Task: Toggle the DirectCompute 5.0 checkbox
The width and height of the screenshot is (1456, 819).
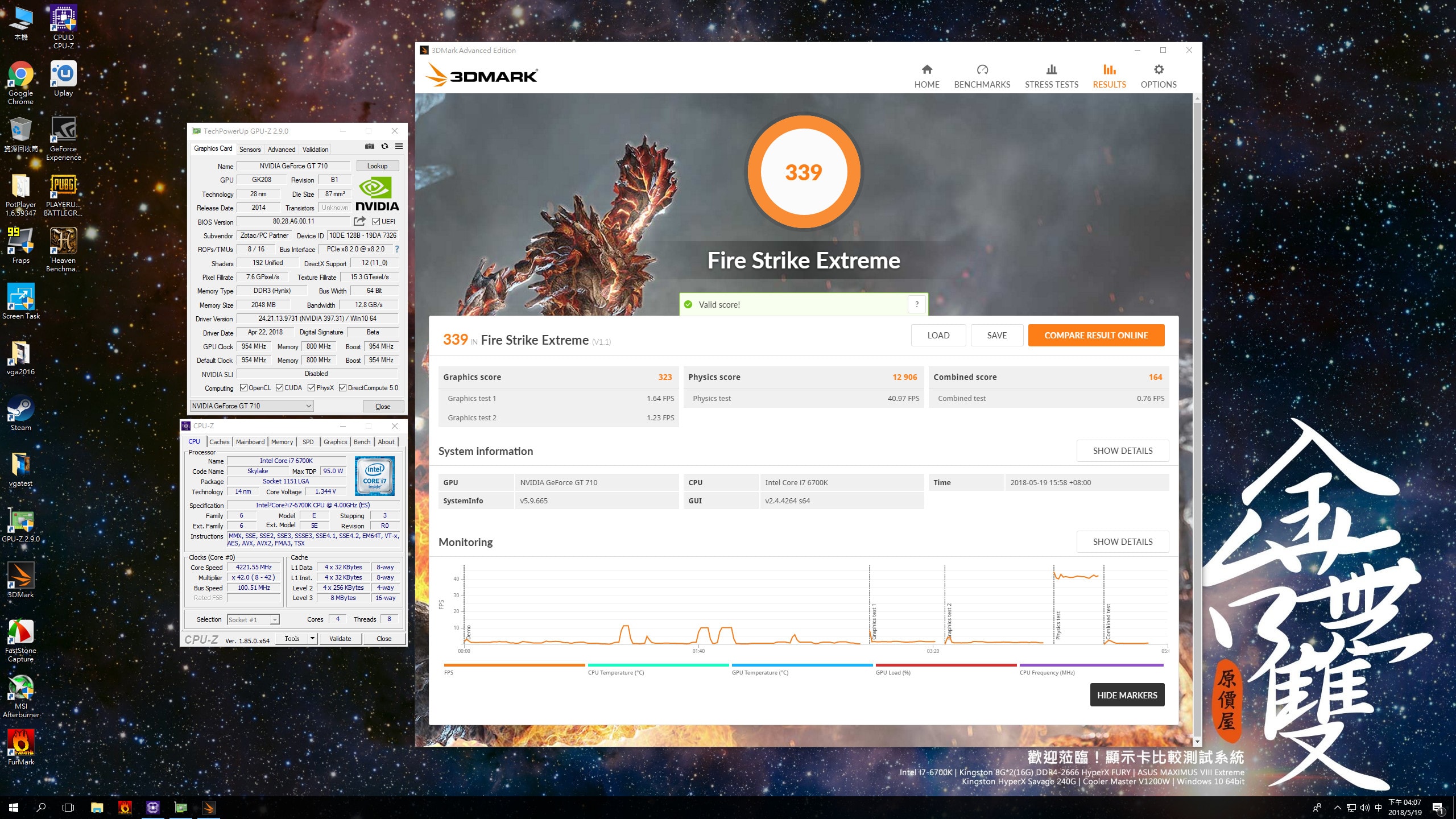Action: 342,388
